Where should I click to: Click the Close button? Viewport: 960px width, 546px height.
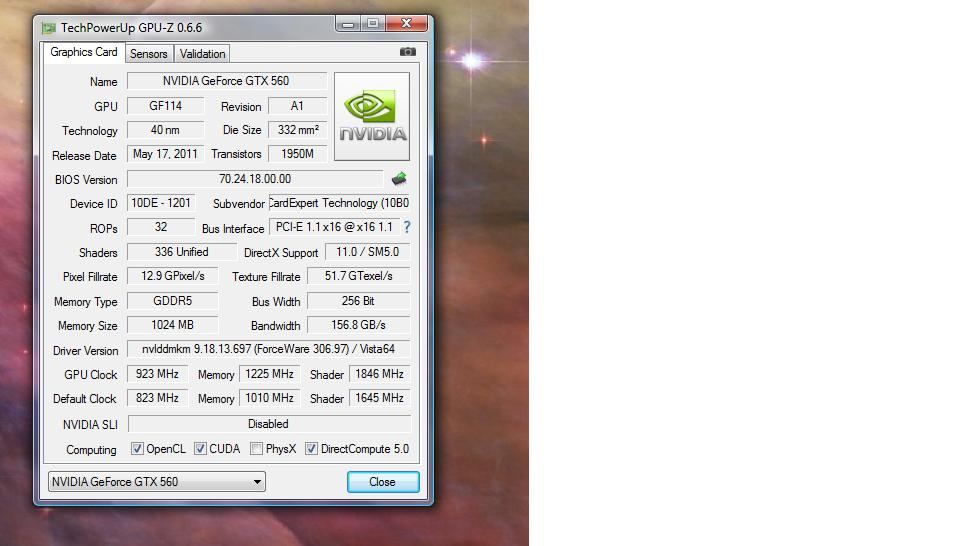coord(383,482)
